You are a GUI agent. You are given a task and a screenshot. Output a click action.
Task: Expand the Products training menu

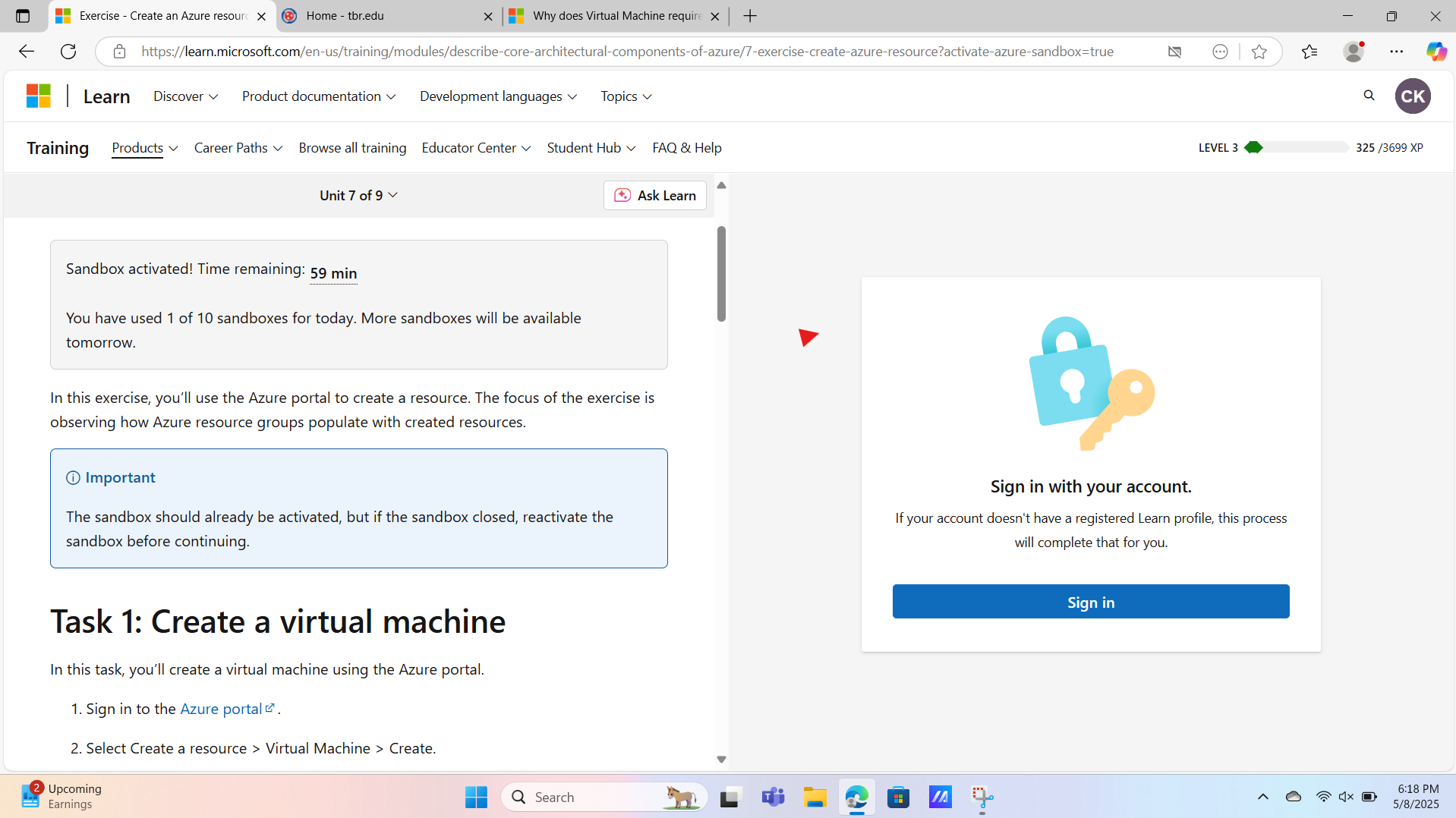pos(145,148)
